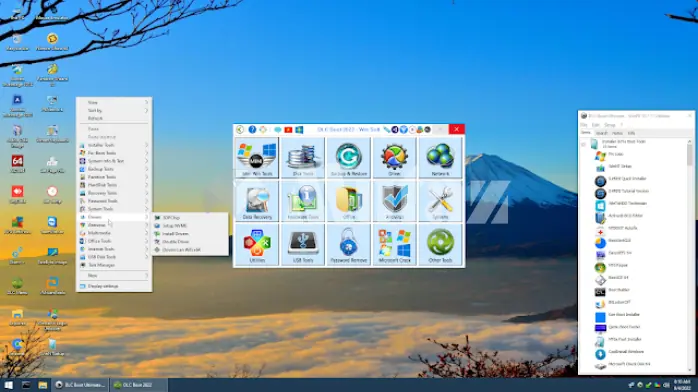Open Multimedia in context menu

click(114, 233)
